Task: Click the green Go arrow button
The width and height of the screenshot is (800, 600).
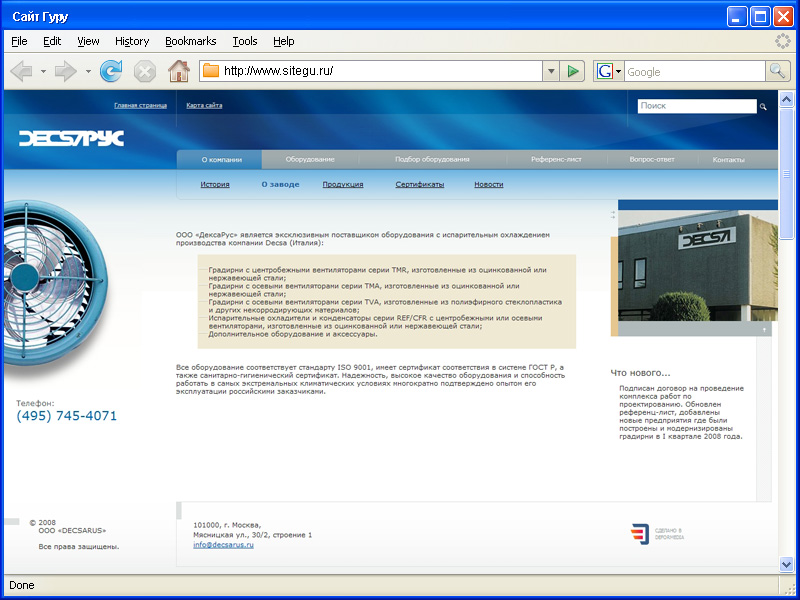Action: point(572,71)
